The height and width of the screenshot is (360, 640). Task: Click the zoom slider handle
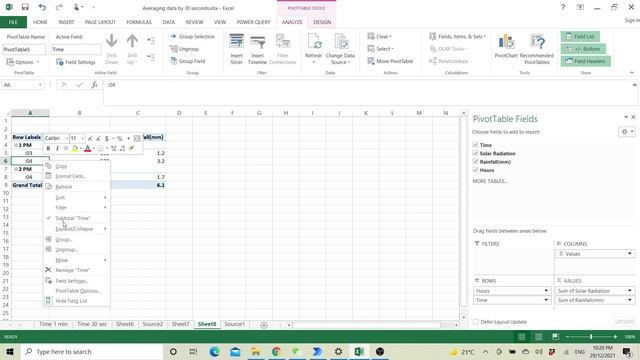(x=591, y=337)
